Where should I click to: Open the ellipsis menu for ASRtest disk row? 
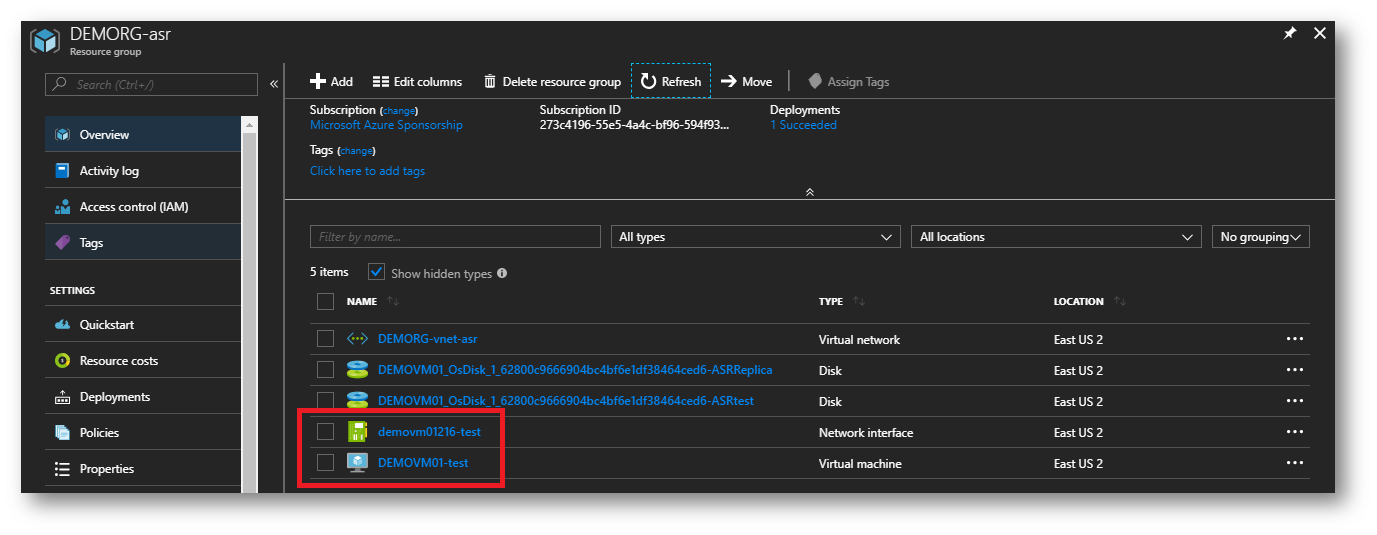pos(1295,401)
